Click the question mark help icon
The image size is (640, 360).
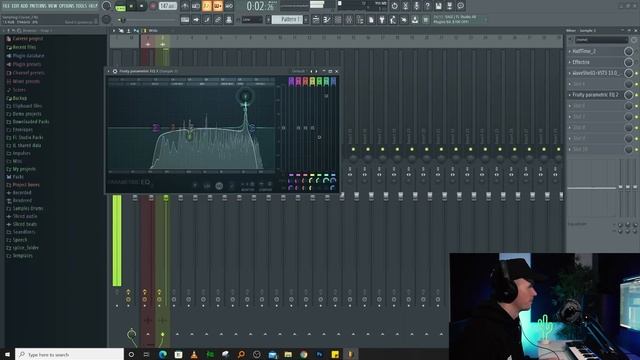[x=427, y=6]
